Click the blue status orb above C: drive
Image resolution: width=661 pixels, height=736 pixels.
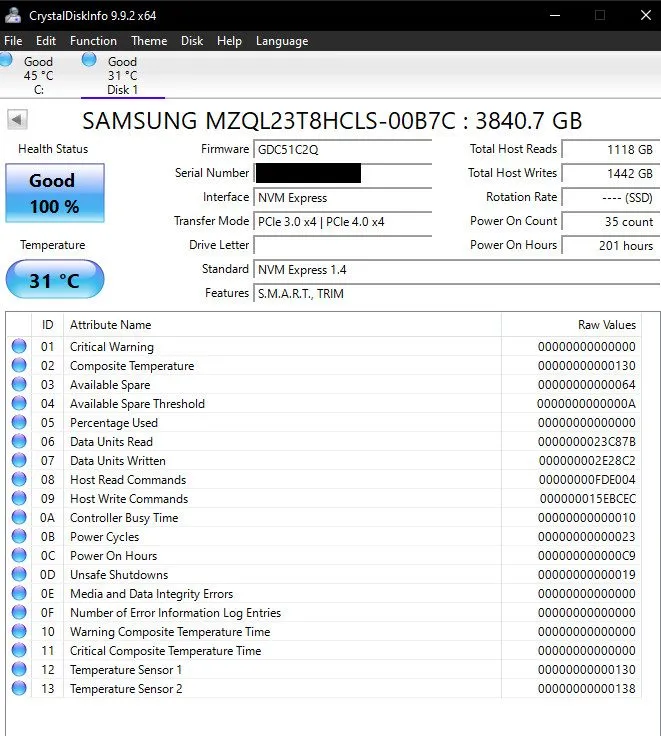point(6,60)
